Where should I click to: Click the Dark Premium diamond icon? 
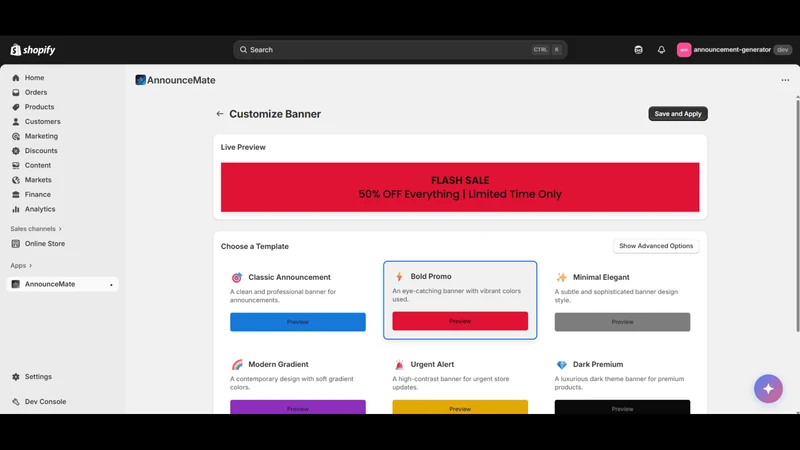(x=561, y=365)
